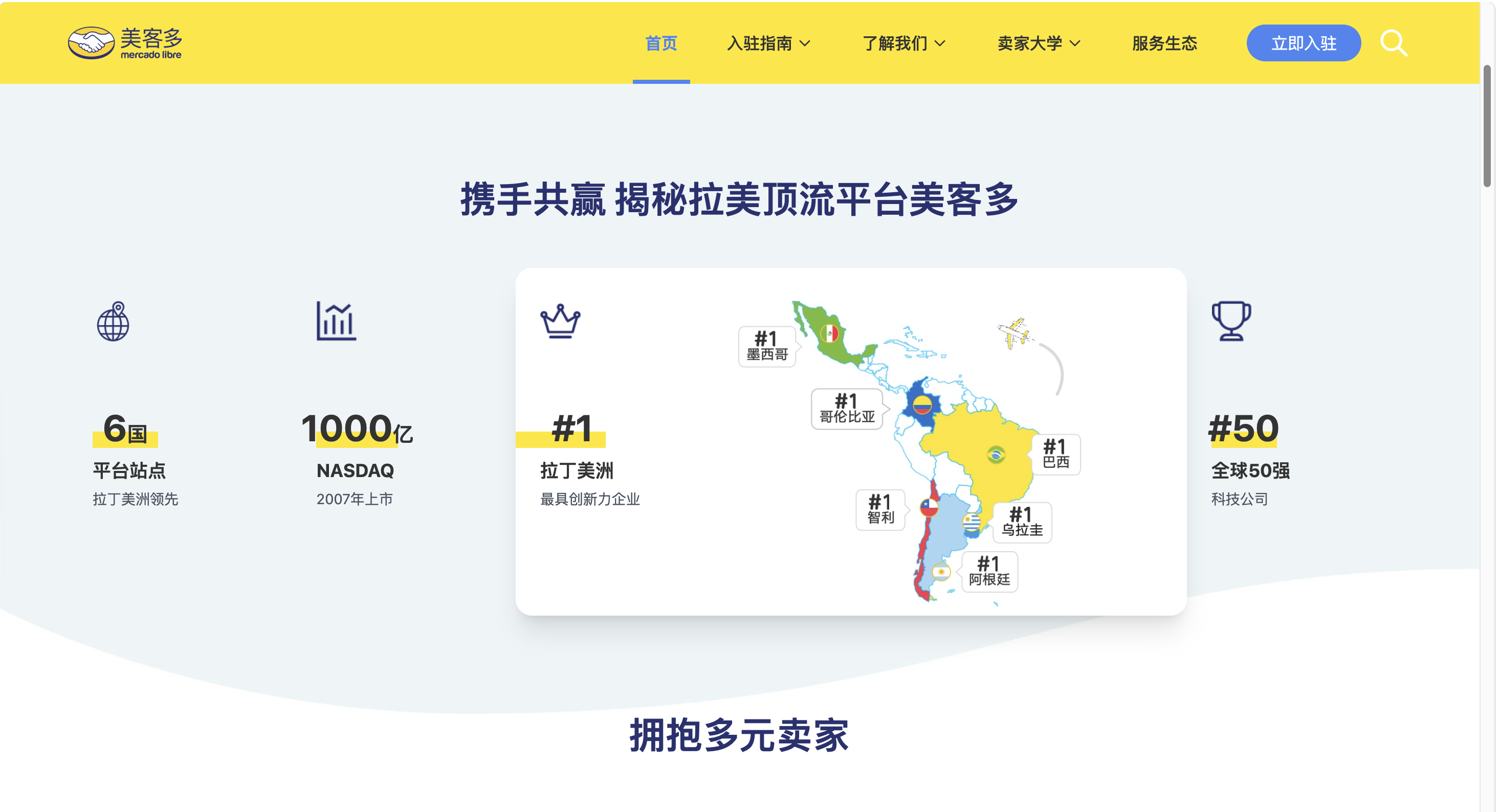1499x812 pixels.
Task: Expand the 入驻指南 chevron arrow
Action: pyautogui.click(x=805, y=43)
